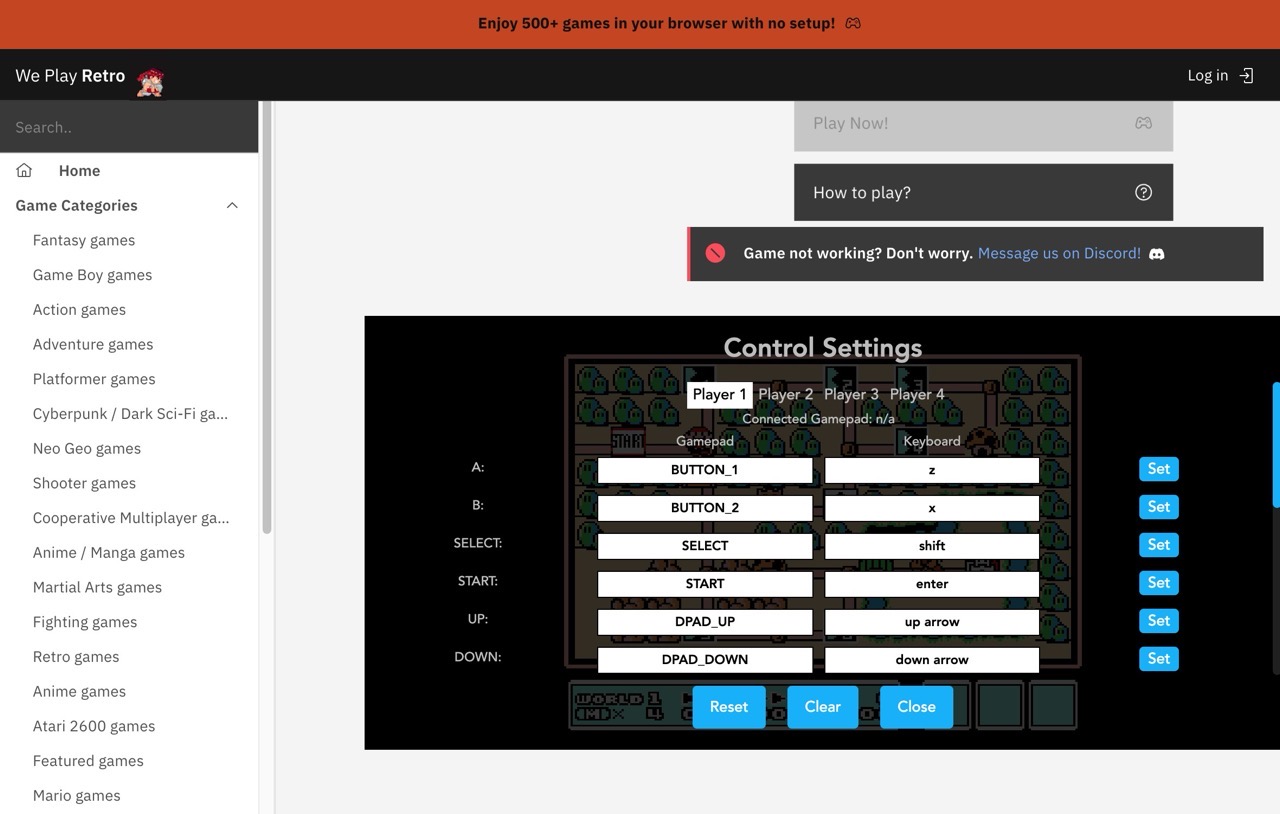Viewport: 1280px width, 814px height.
Task: Open Cooperative Multiplayer games category
Action: [131, 518]
